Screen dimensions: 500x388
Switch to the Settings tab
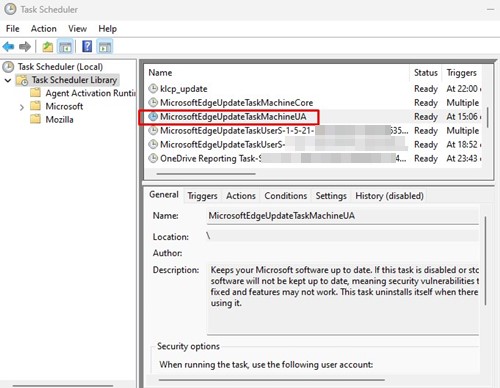point(331,196)
